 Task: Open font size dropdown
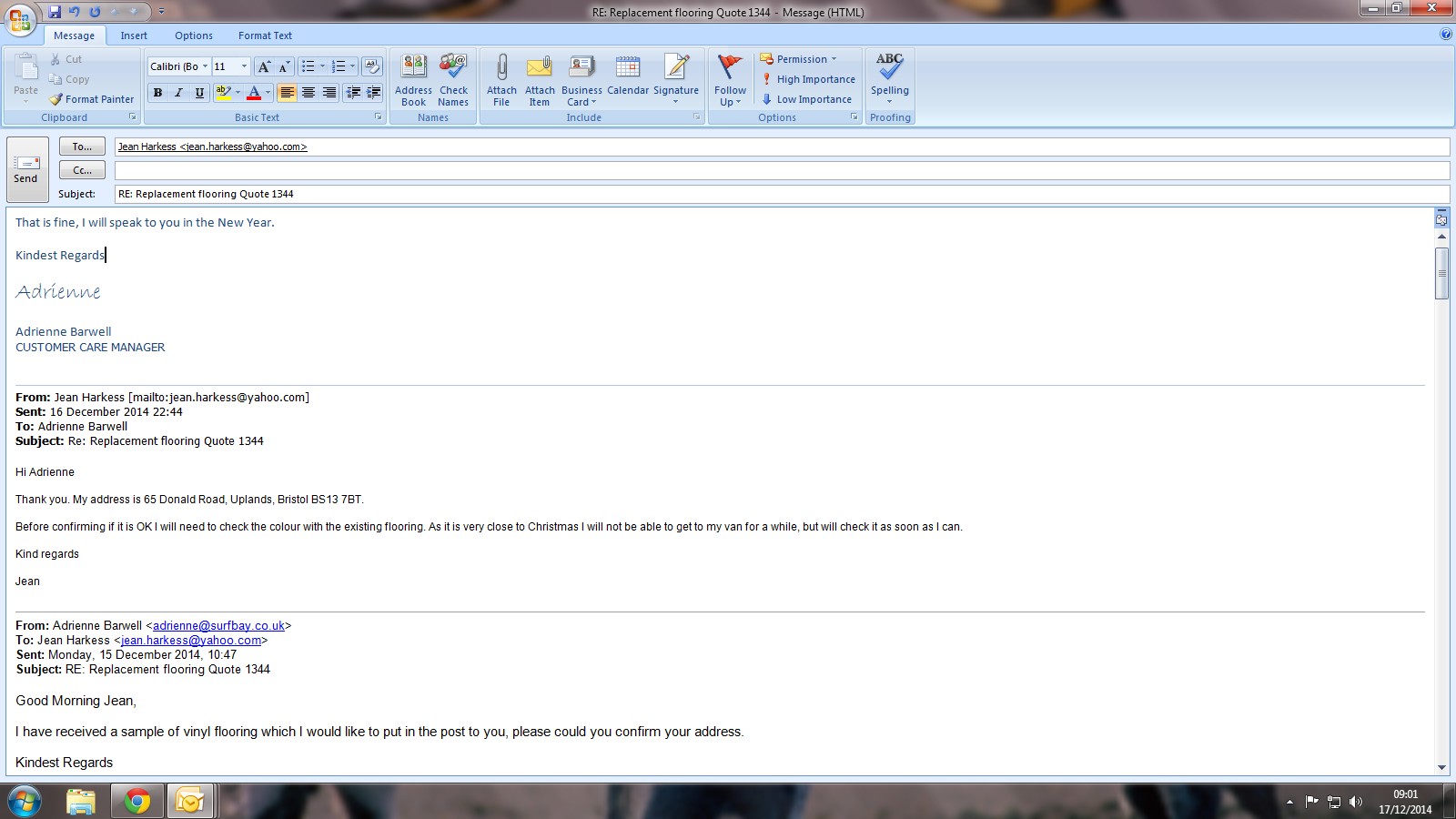pos(244,66)
